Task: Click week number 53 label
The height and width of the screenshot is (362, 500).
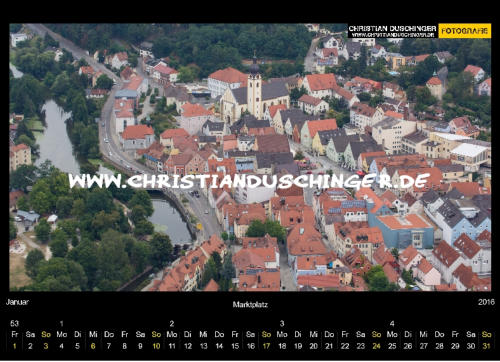Action: click(x=15, y=323)
